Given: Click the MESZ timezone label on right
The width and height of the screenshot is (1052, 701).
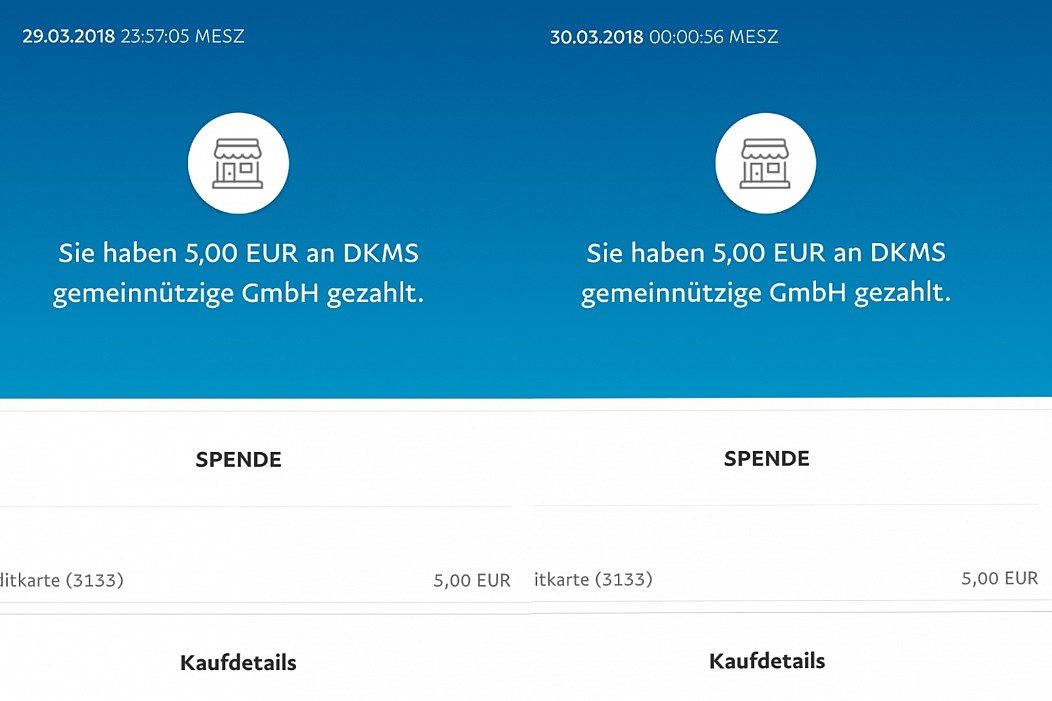Looking at the screenshot, I should point(753,37).
